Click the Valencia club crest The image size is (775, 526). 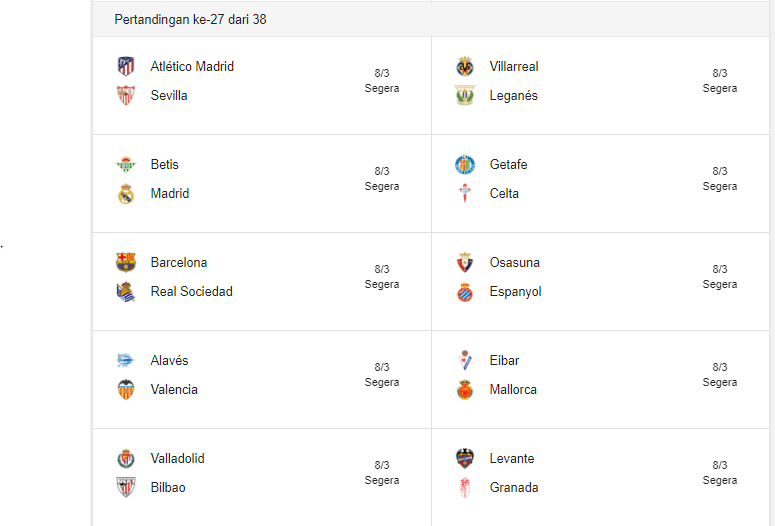126,390
